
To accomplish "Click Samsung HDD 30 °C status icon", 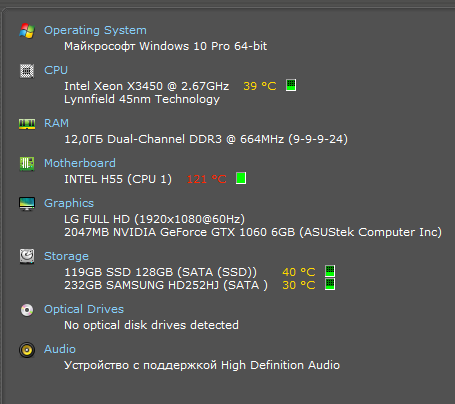I will tap(330, 284).
